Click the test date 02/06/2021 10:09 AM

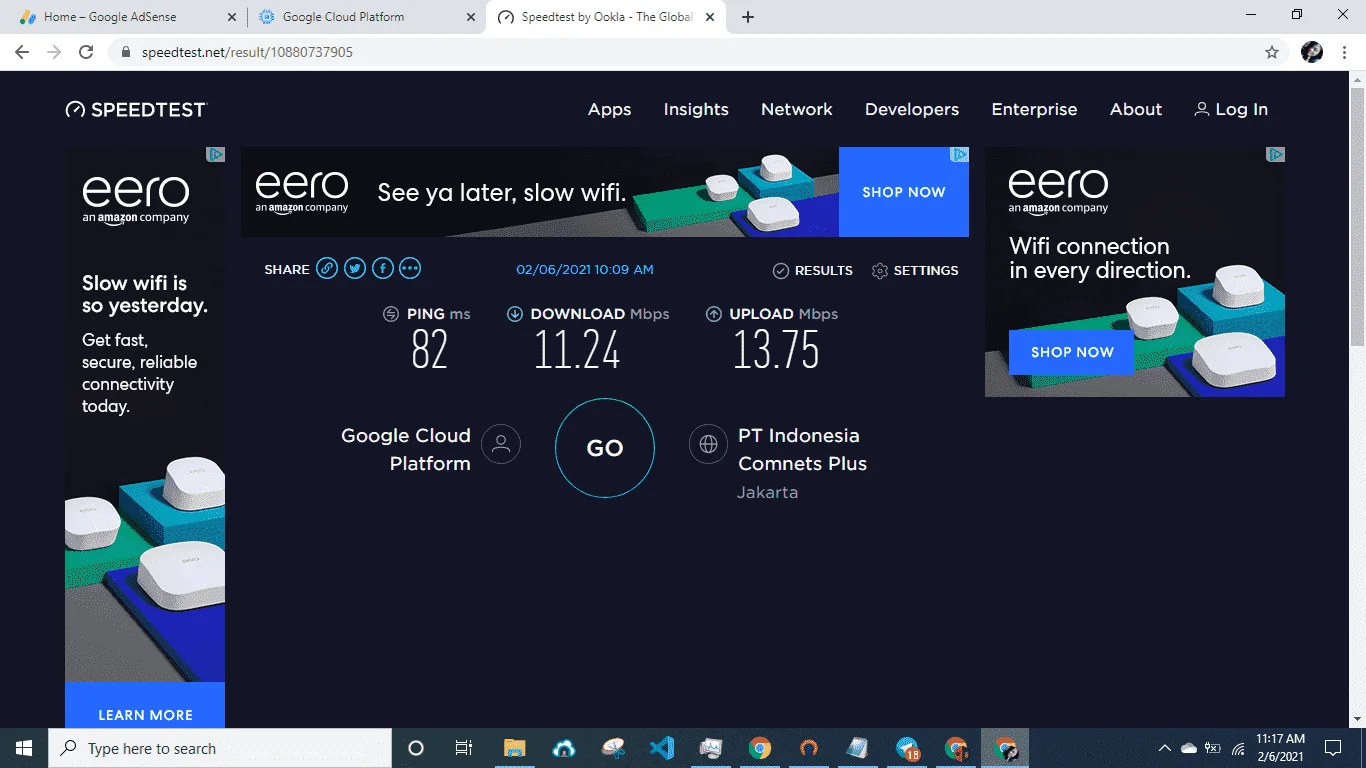(x=585, y=270)
